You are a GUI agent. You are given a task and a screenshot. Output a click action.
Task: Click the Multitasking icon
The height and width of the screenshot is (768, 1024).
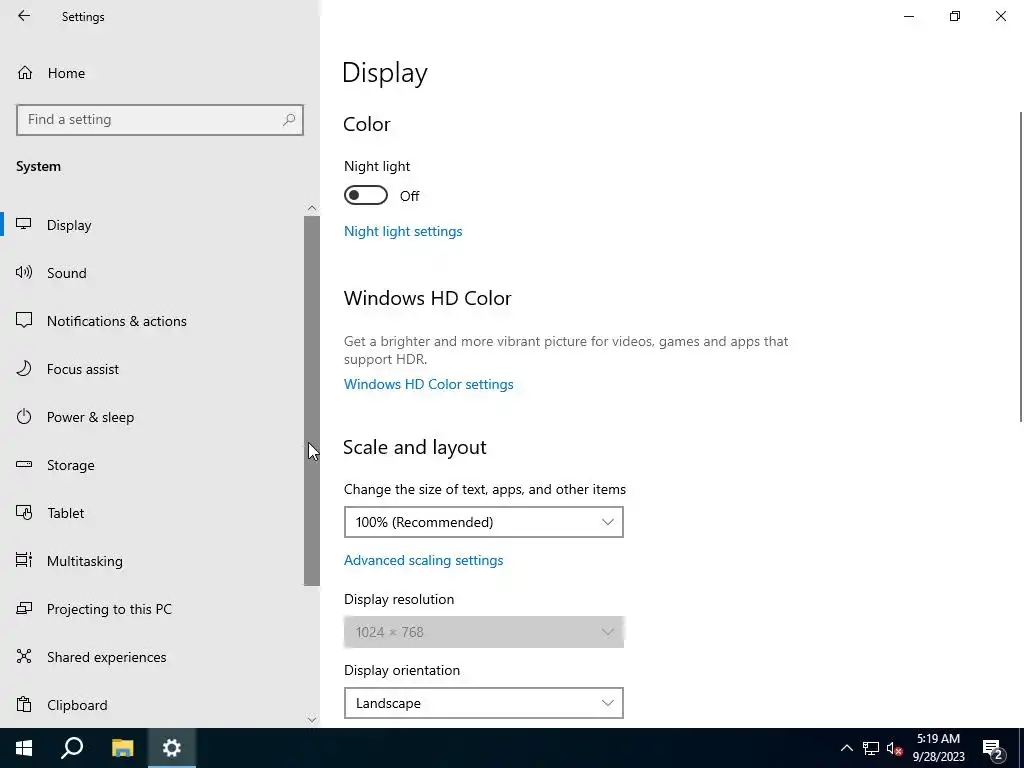(x=24, y=560)
